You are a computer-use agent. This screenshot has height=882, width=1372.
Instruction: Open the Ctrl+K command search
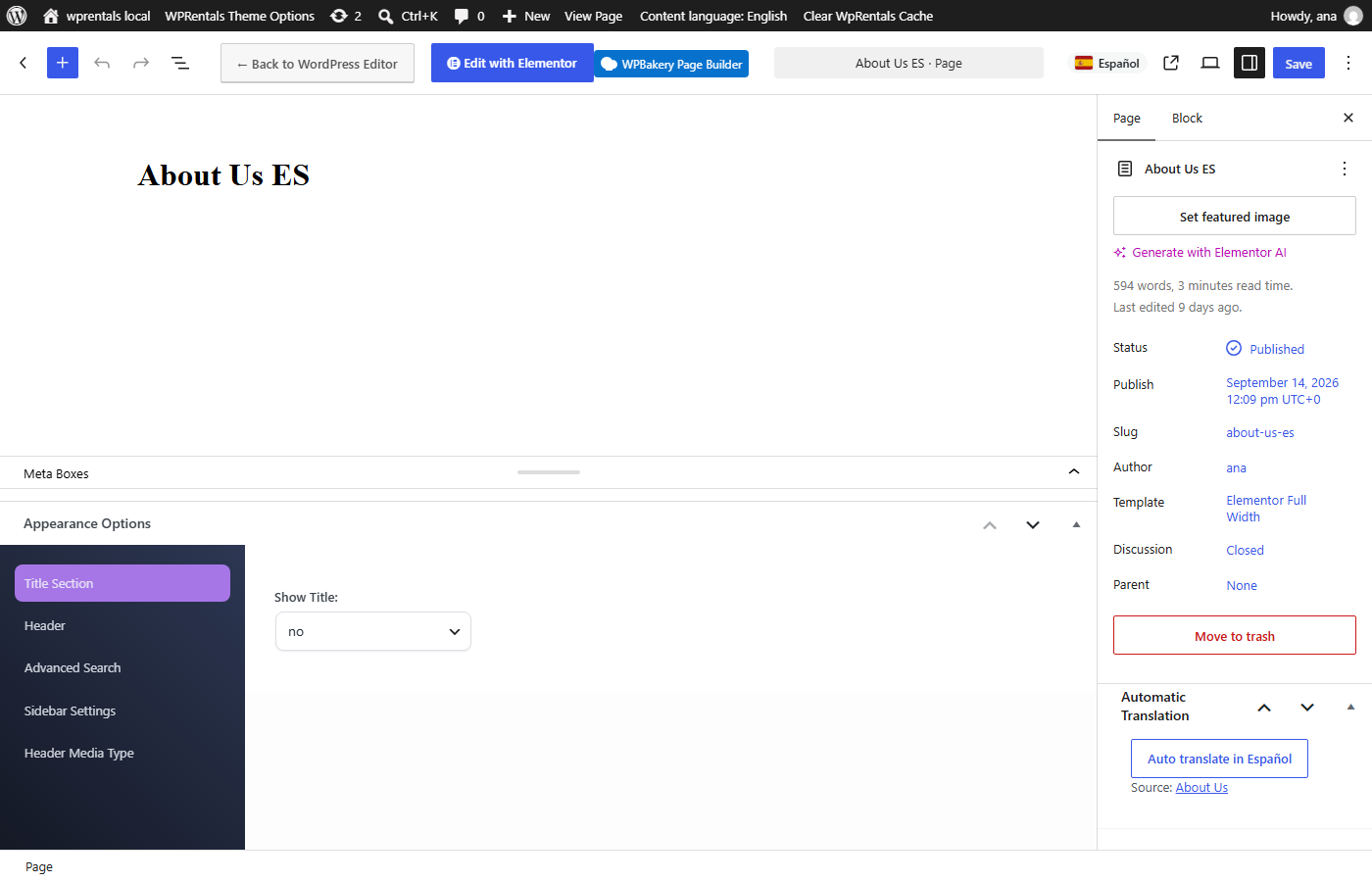tap(409, 16)
